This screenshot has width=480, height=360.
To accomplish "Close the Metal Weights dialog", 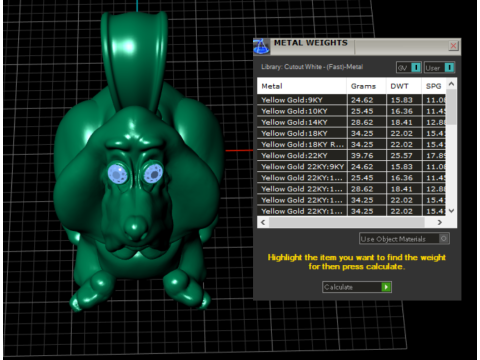I will (x=453, y=46).
